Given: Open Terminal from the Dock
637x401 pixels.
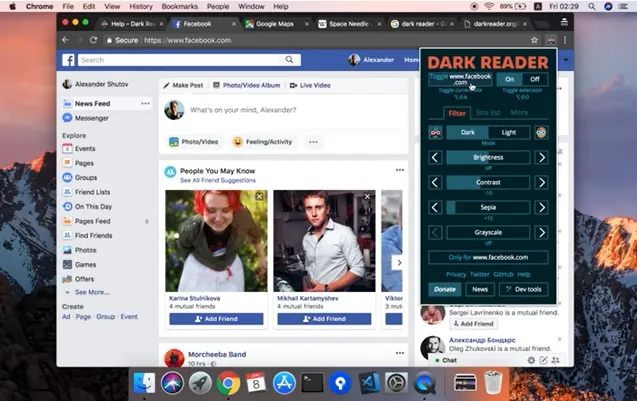Looking at the screenshot, I should [312, 383].
